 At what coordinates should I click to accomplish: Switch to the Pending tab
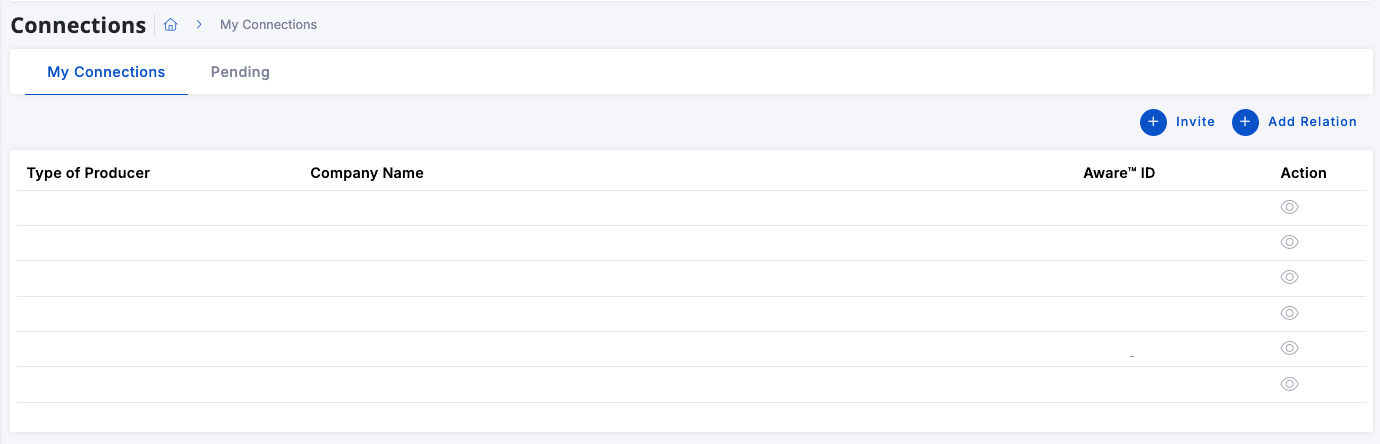coord(240,72)
